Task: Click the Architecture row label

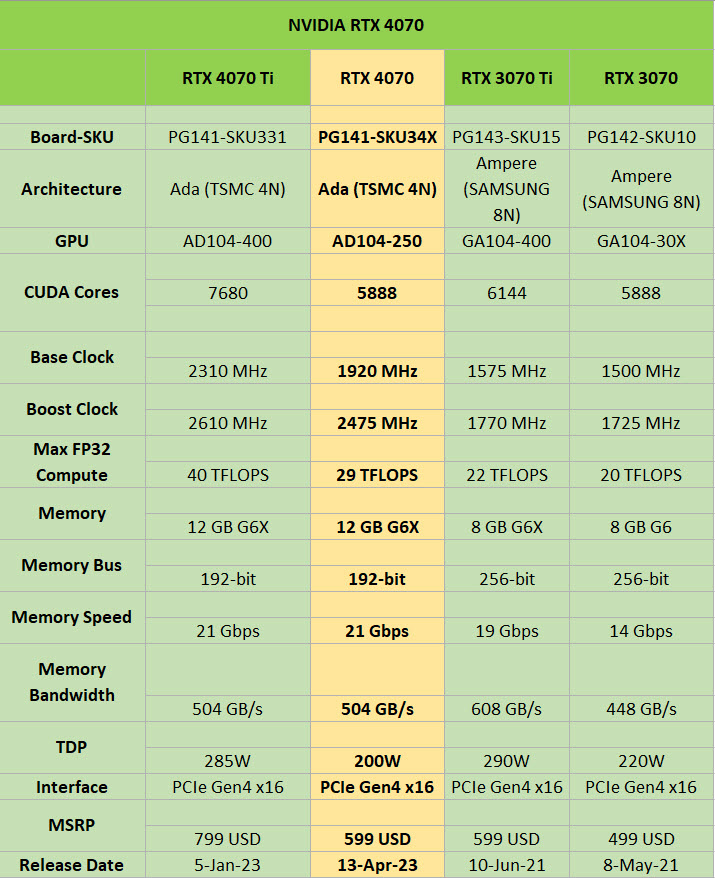Action: coord(72,189)
